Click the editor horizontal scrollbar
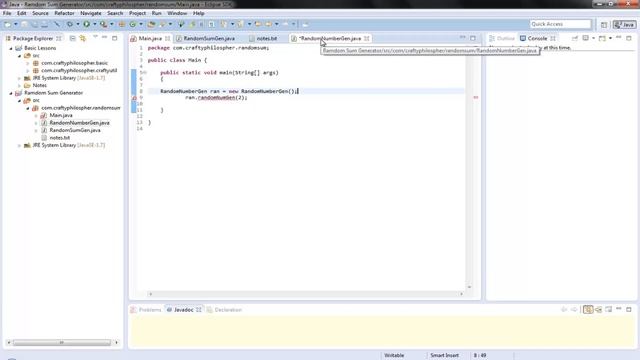Viewport: 640px width, 360px height. (306, 294)
